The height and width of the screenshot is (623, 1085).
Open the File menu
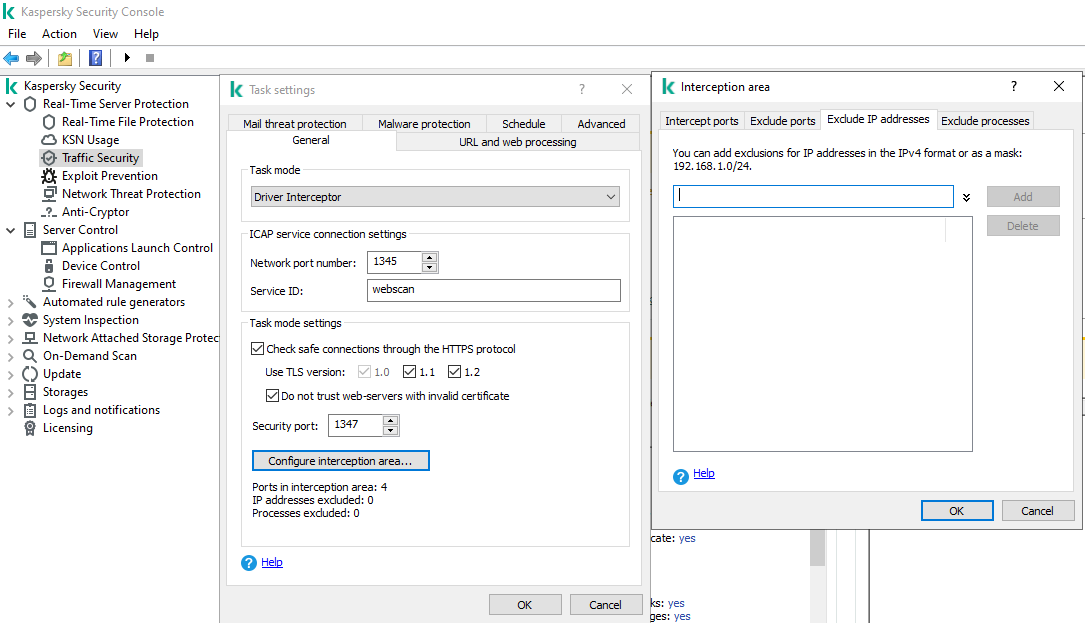pyautogui.click(x=17, y=34)
